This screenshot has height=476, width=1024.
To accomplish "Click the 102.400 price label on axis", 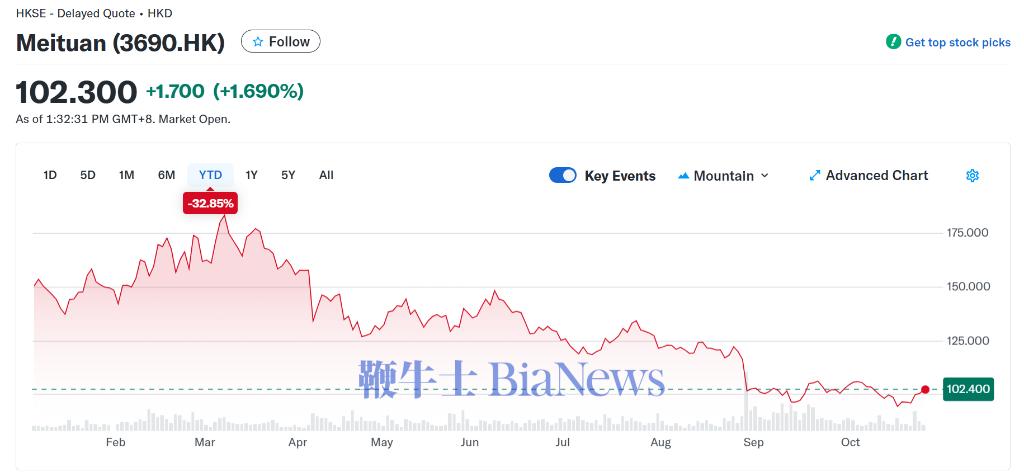I will (967, 389).
